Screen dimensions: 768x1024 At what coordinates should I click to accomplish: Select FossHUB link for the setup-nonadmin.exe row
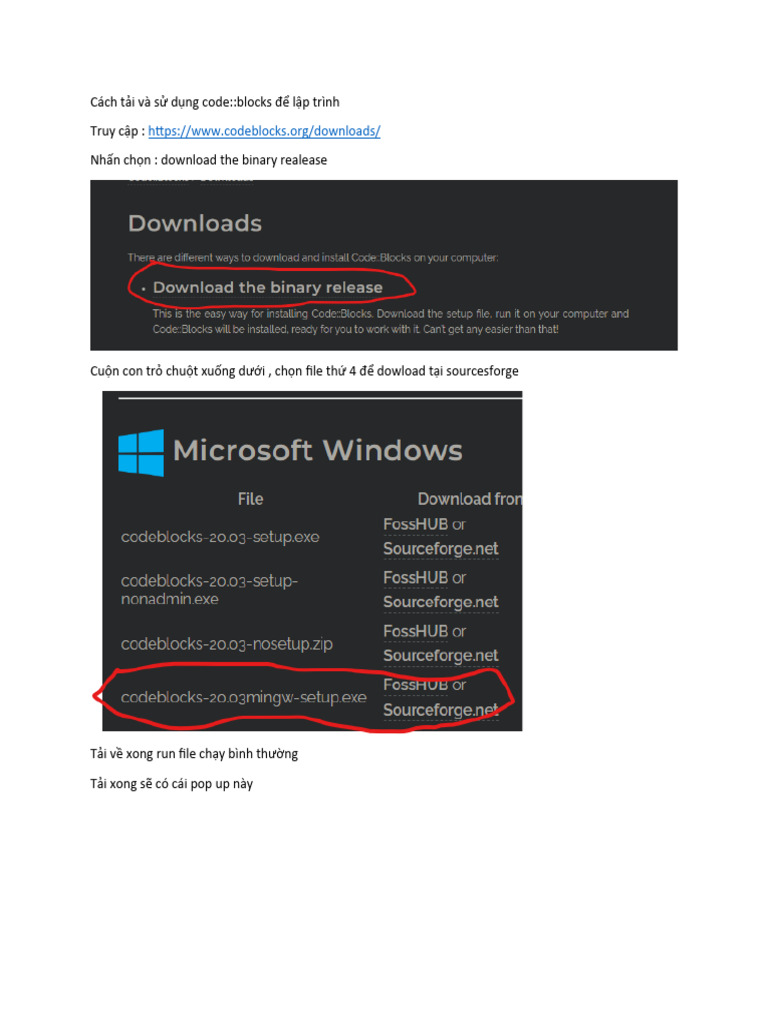coord(415,578)
